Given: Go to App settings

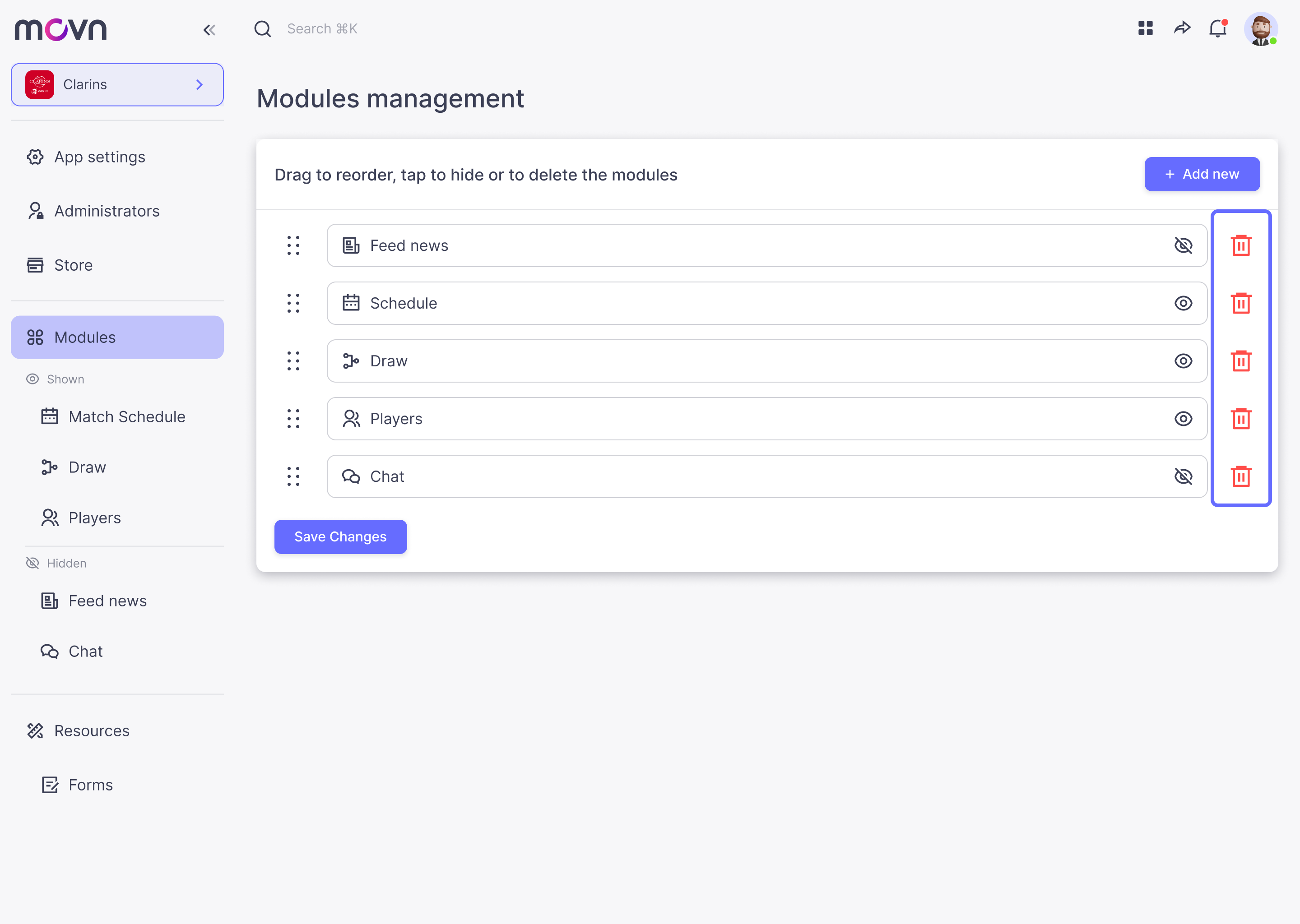Looking at the screenshot, I should click(x=100, y=157).
